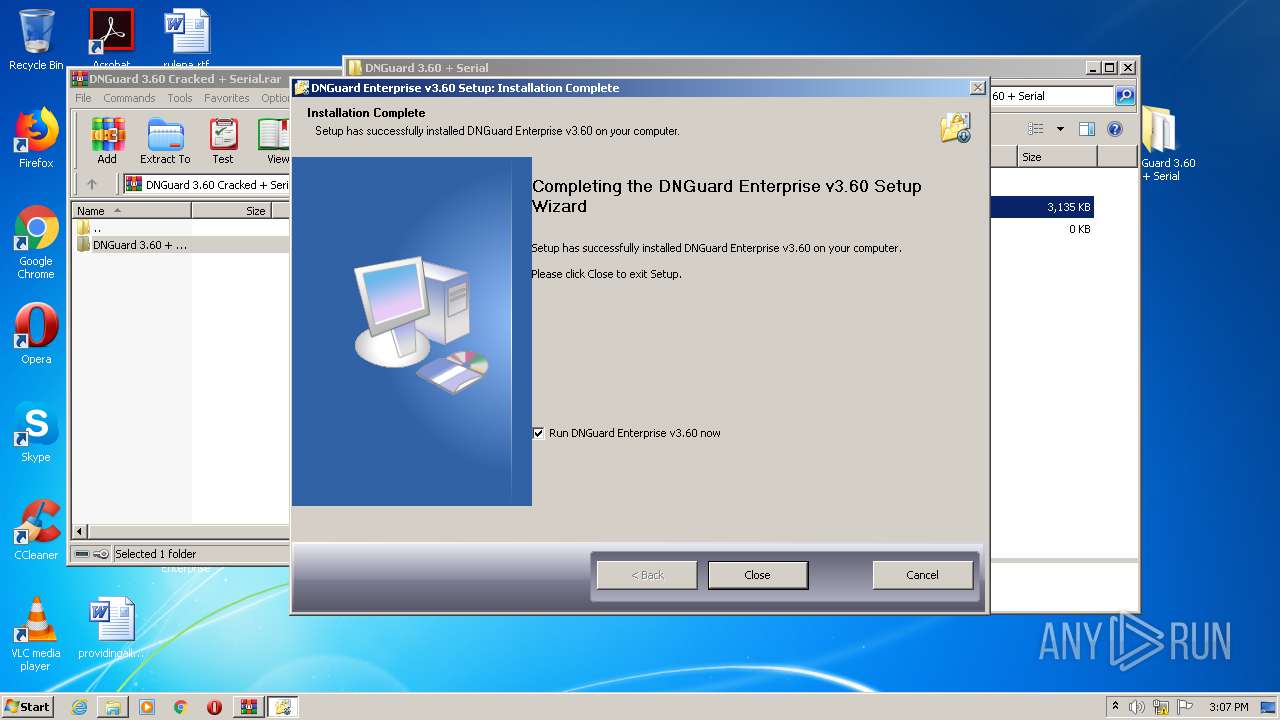Toggle Explorer preview pane icon

(x=1087, y=129)
